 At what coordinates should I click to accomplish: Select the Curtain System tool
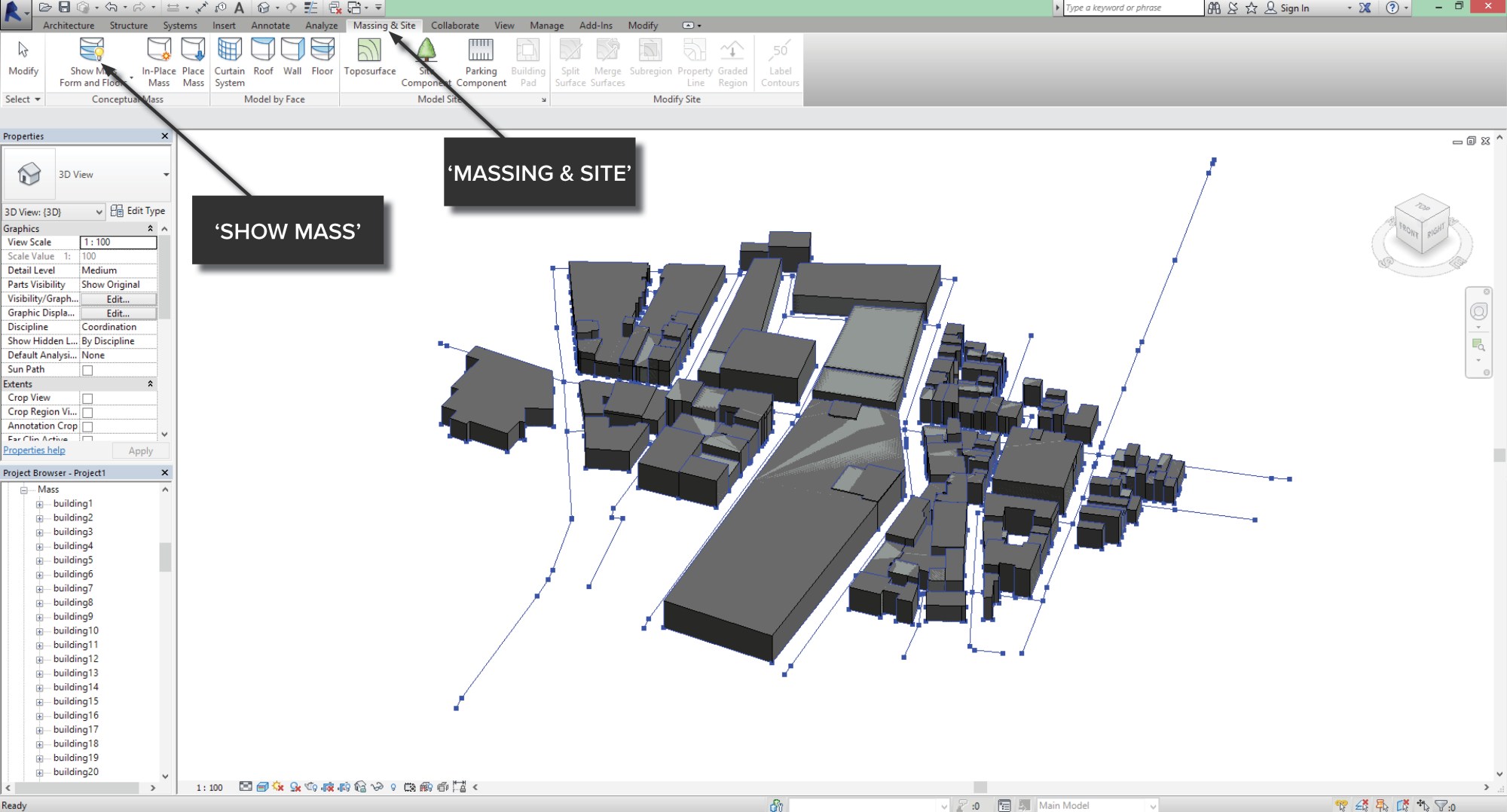point(229,60)
